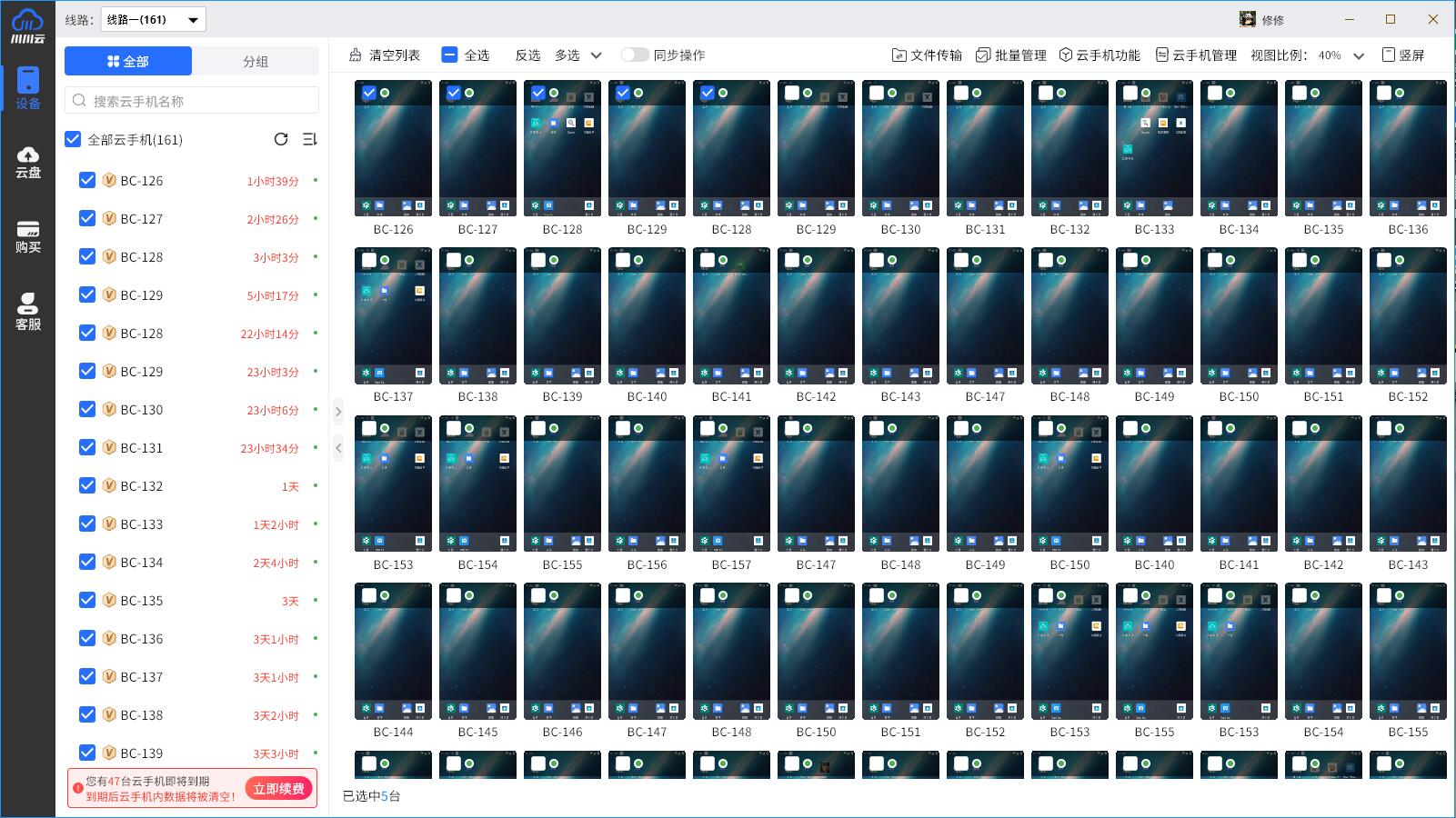Viewport: 1456px width, 818px height.
Task: Click the 立即续费 renew now button
Action: pyautogui.click(x=279, y=788)
